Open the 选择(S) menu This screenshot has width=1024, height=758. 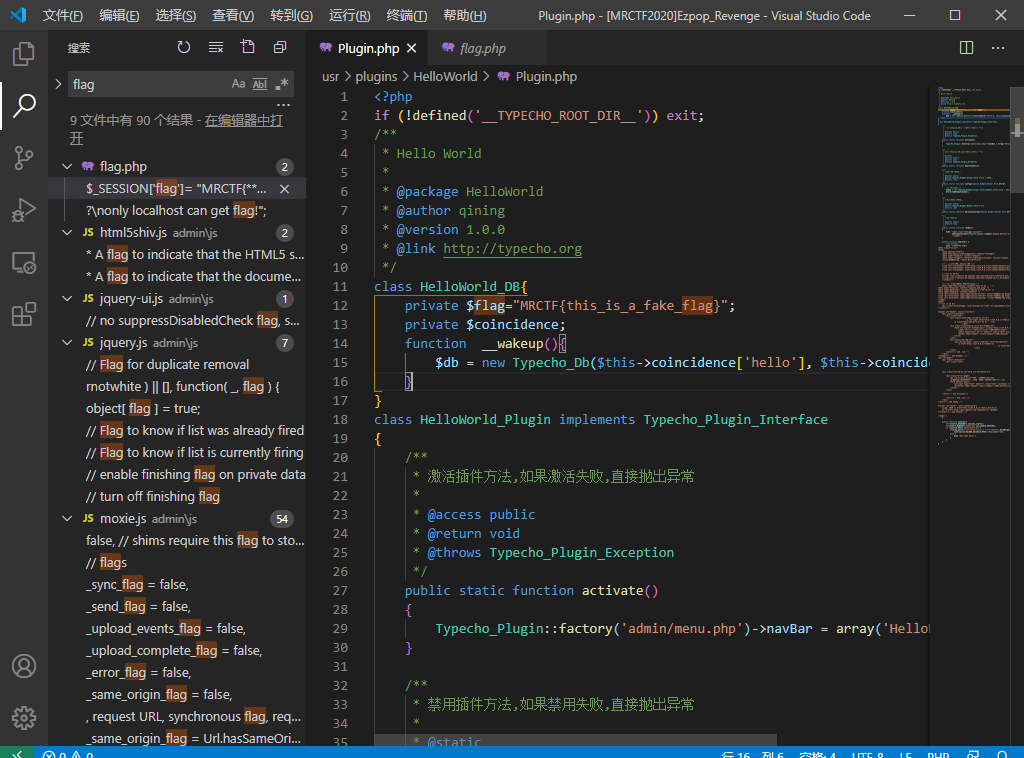click(176, 15)
